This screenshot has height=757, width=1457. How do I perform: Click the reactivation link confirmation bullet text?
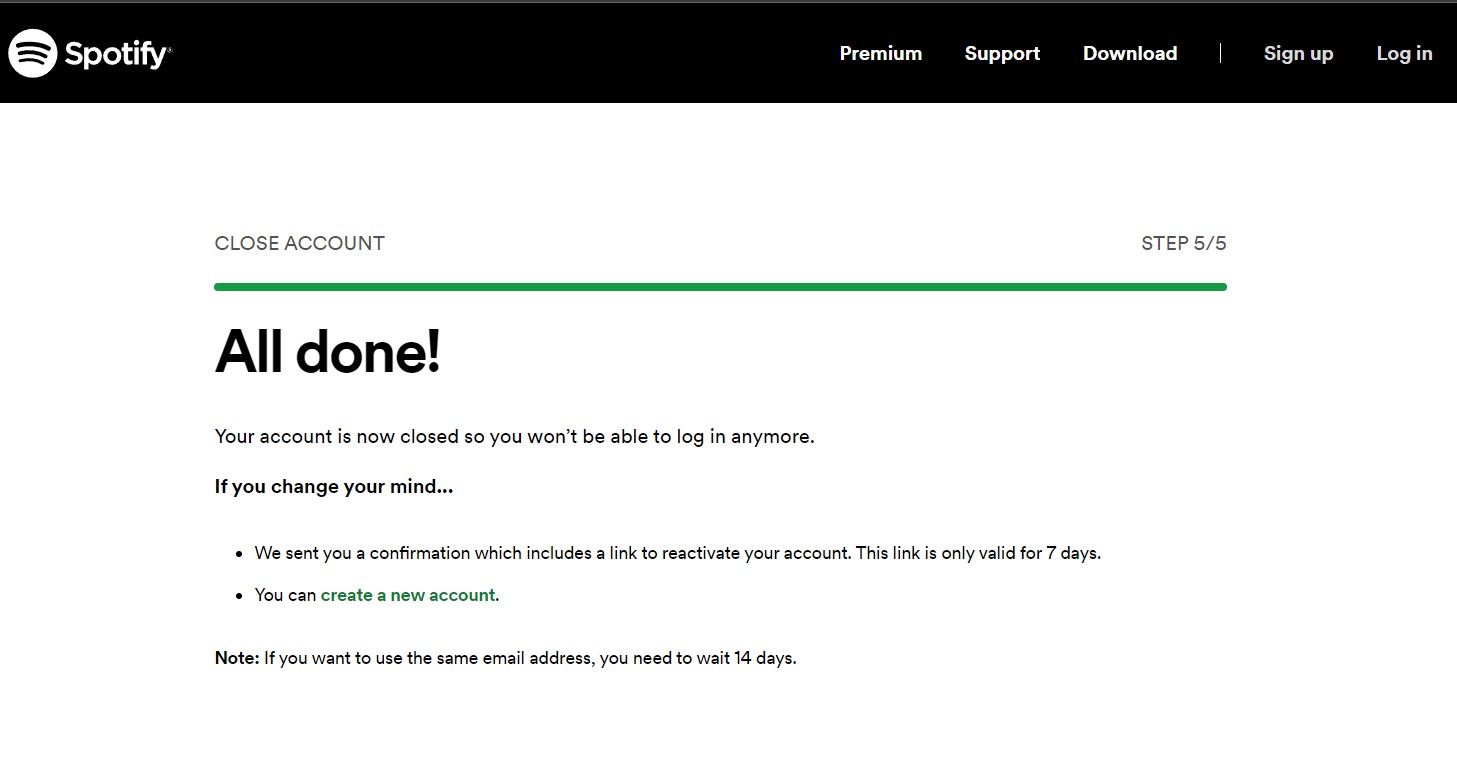tap(677, 553)
